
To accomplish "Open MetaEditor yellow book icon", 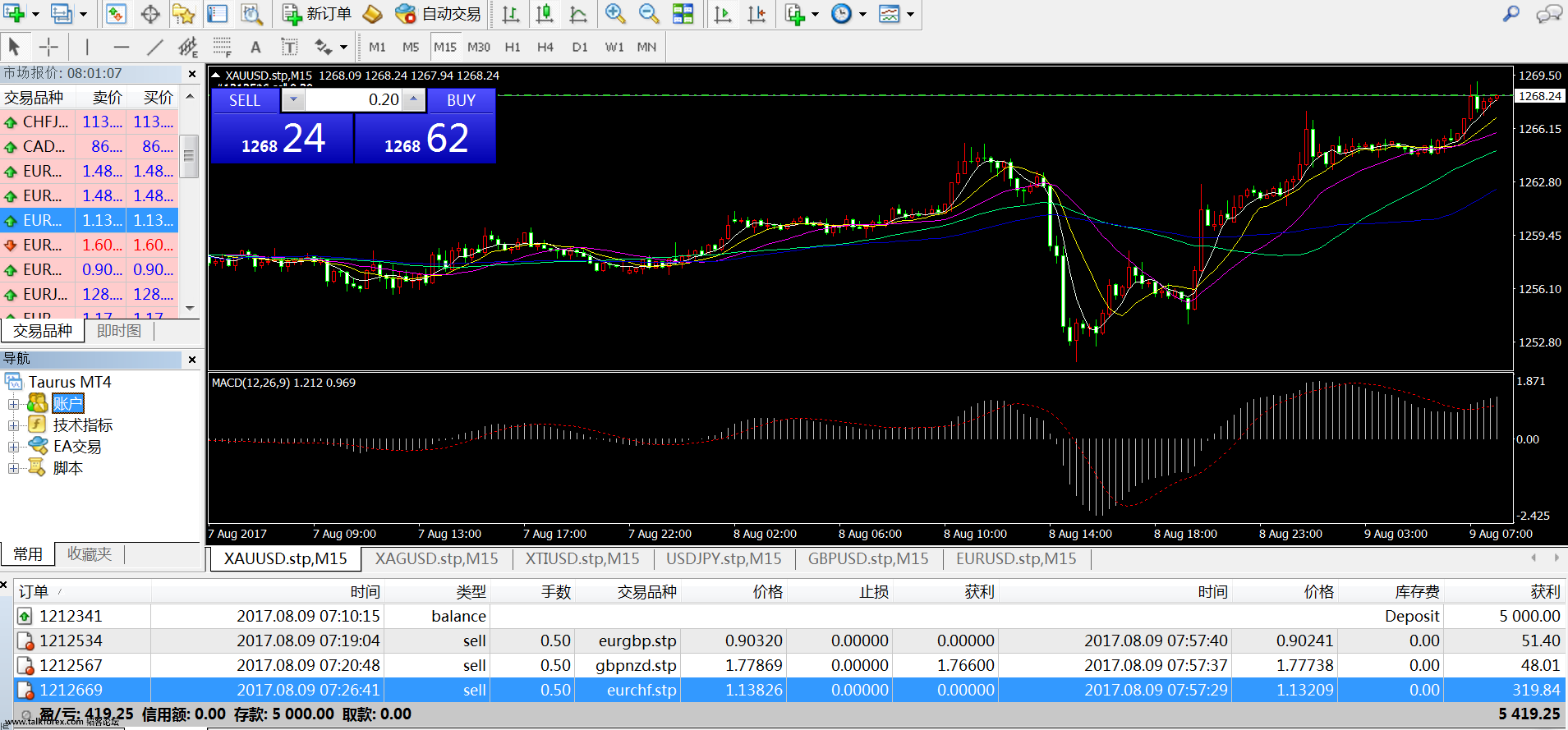I will pos(373,13).
